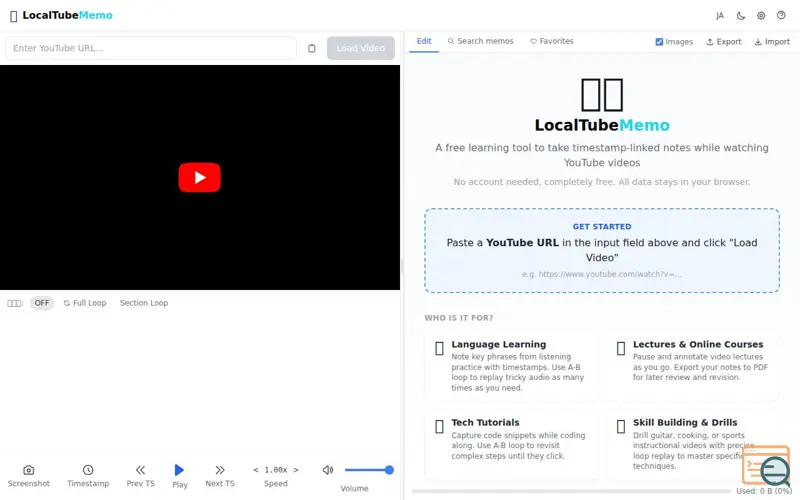Screen dimensions: 800x500
Task: Take a Screenshot with camera icon
Action: point(29,470)
